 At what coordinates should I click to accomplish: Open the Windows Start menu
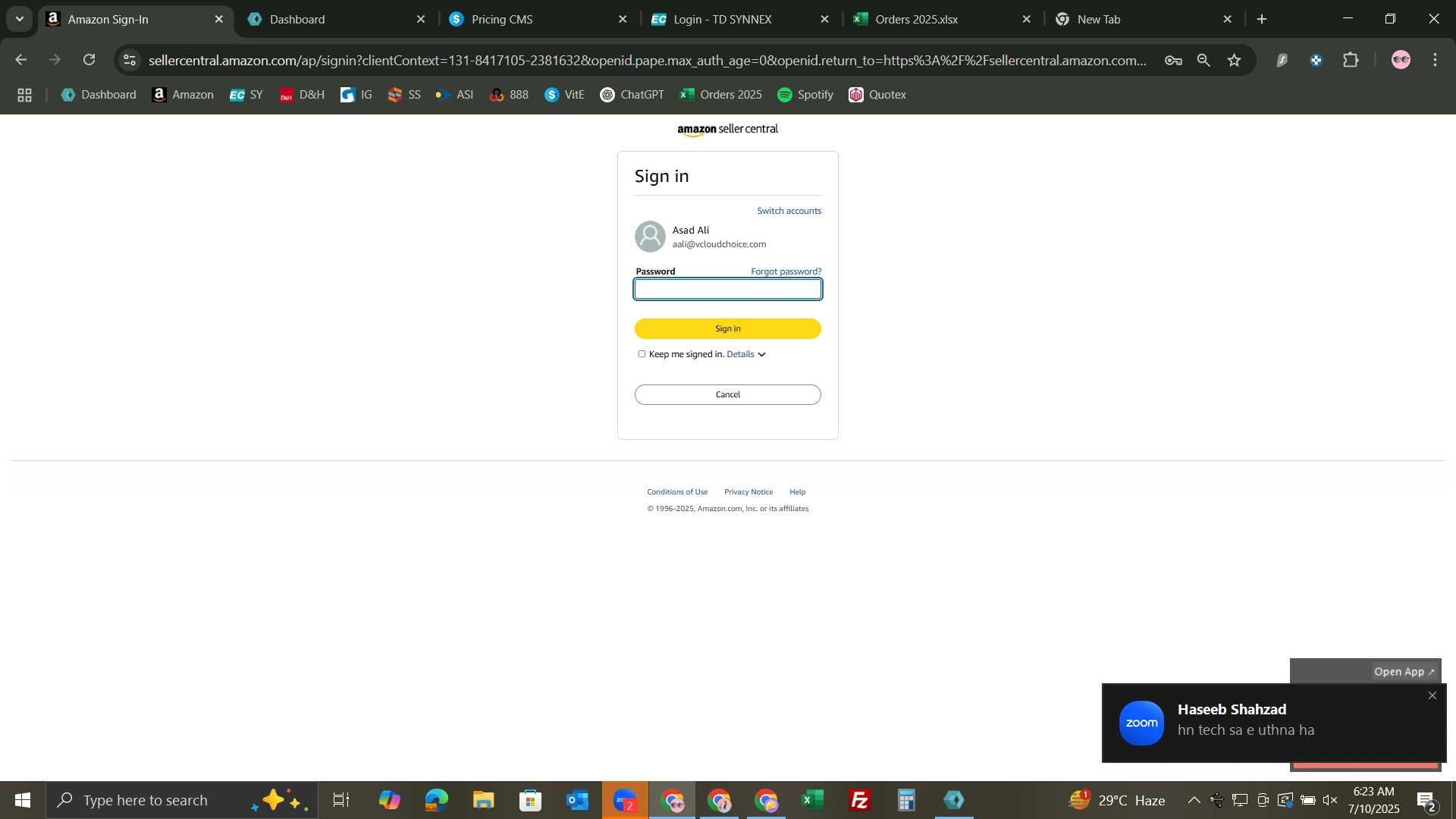point(23,800)
